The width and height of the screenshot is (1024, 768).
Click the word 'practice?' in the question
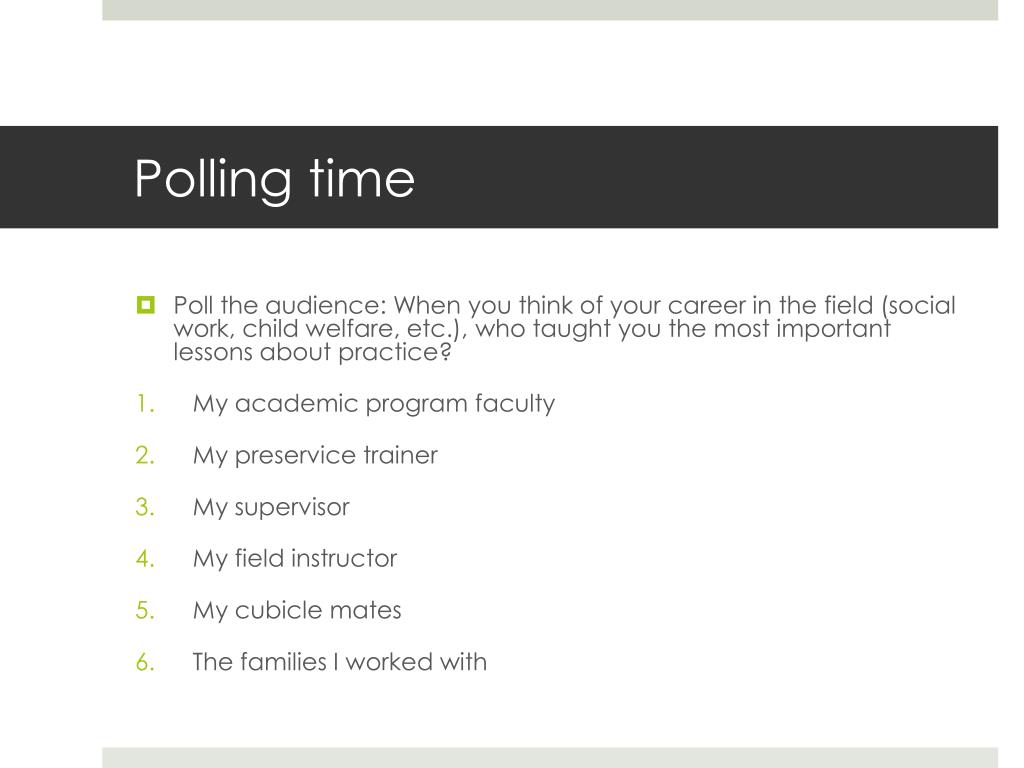(x=394, y=353)
